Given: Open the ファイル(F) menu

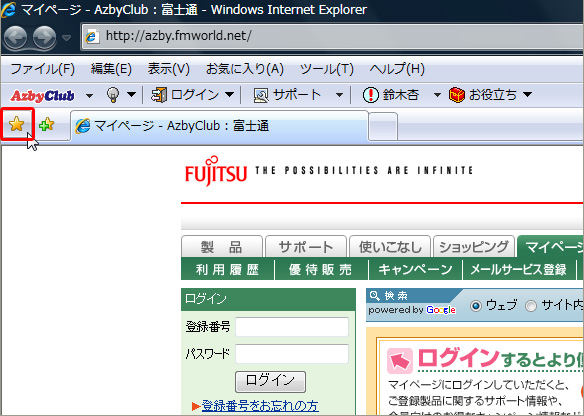Looking at the screenshot, I should 43,69.
